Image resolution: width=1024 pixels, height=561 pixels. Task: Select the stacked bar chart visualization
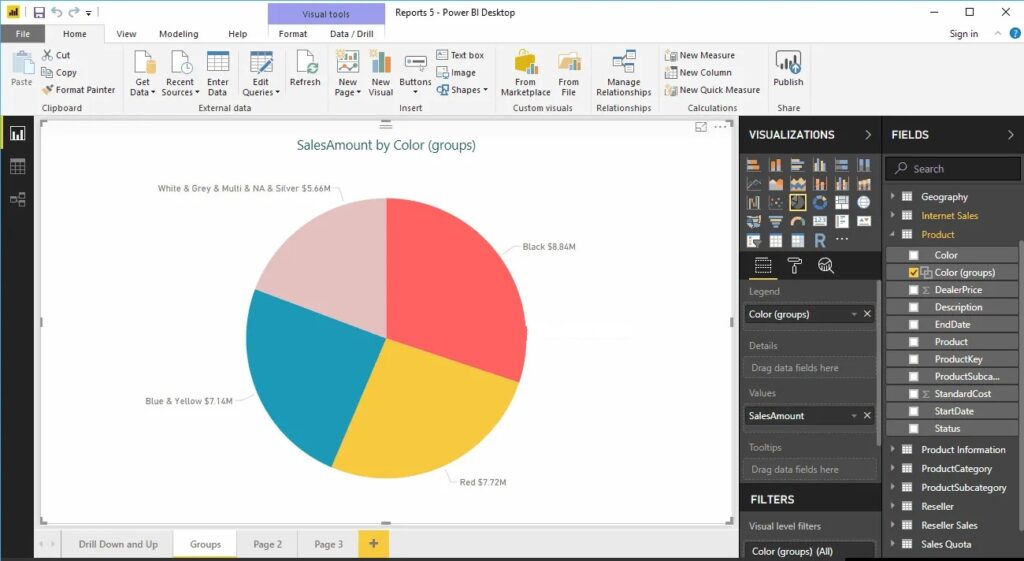753,165
